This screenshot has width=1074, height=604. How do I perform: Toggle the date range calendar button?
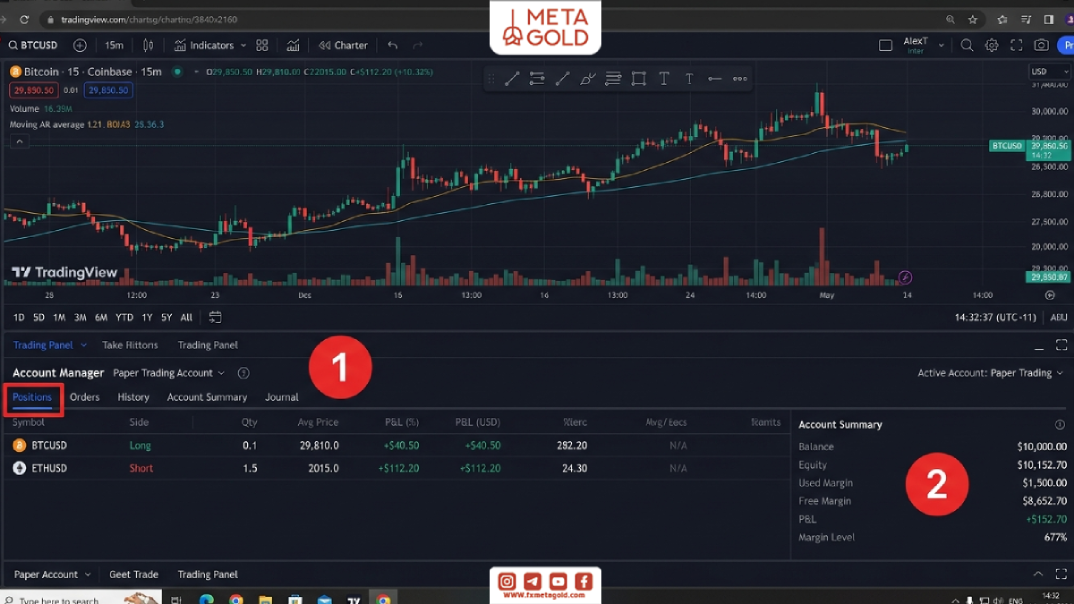click(x=215, y=317)
